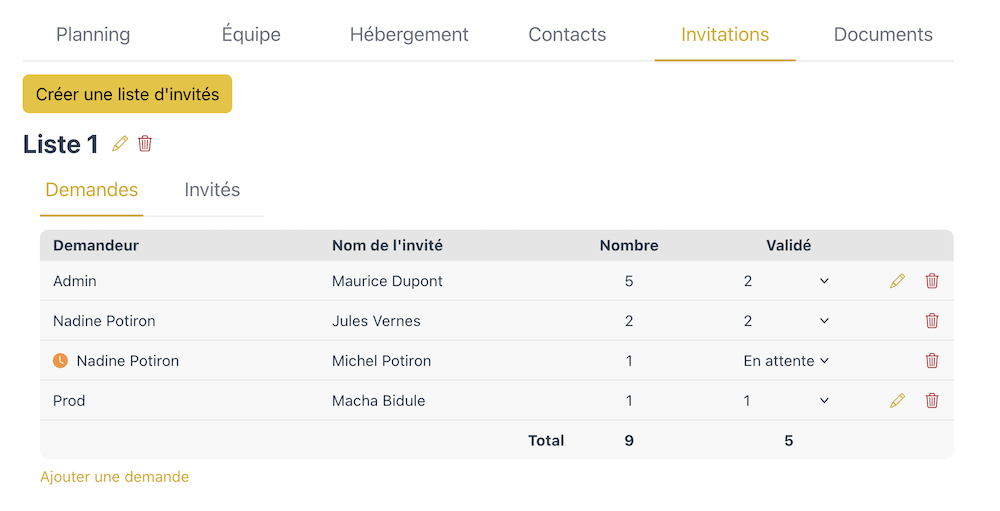Delete the Maurice Dupont request
This screenshot has width=1000, height=511.
[x=932, y=281]
